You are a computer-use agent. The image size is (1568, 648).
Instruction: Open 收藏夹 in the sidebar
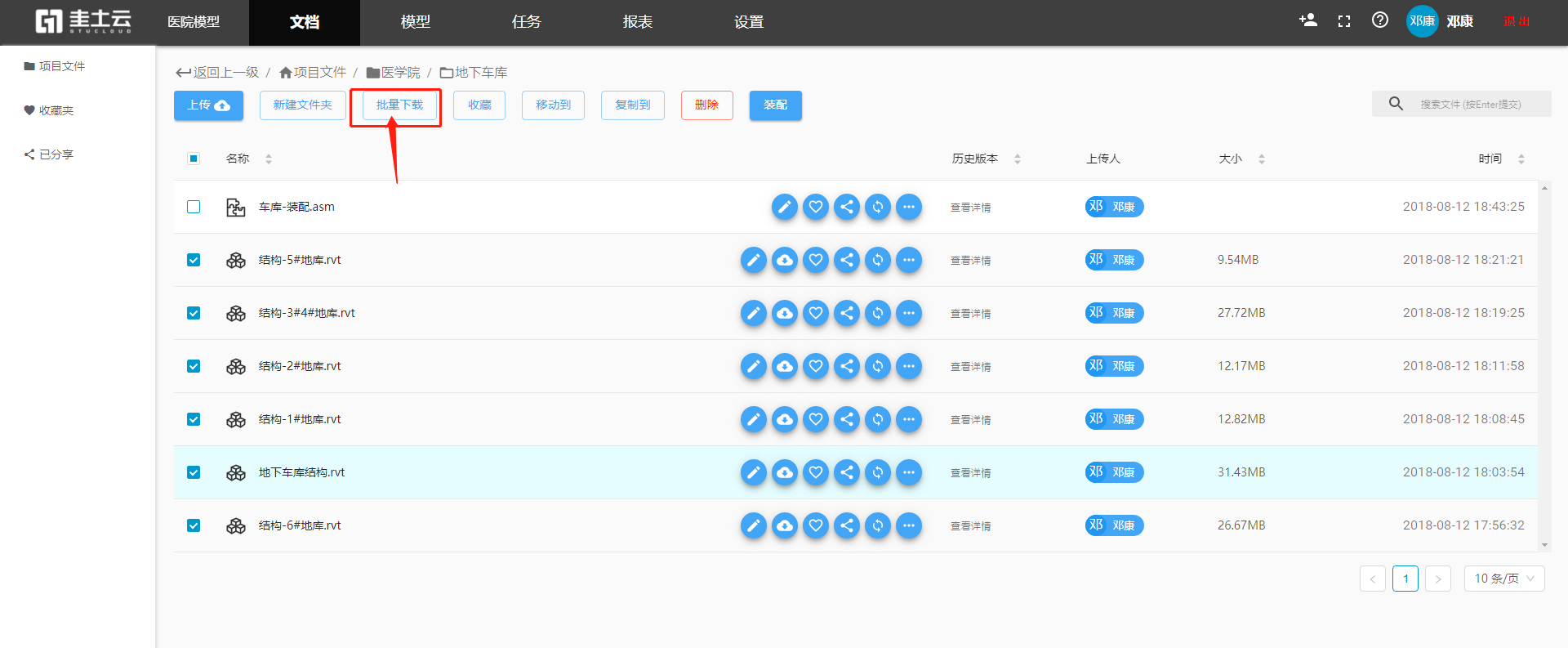49,110
